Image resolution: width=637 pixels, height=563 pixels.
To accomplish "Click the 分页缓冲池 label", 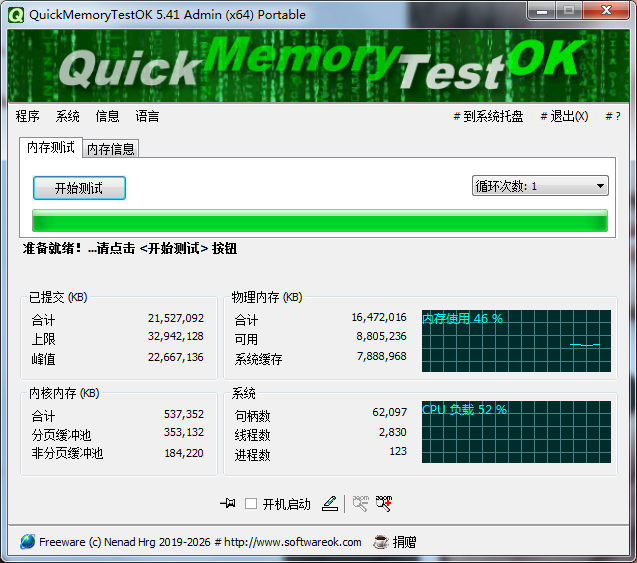I will 61,435.
